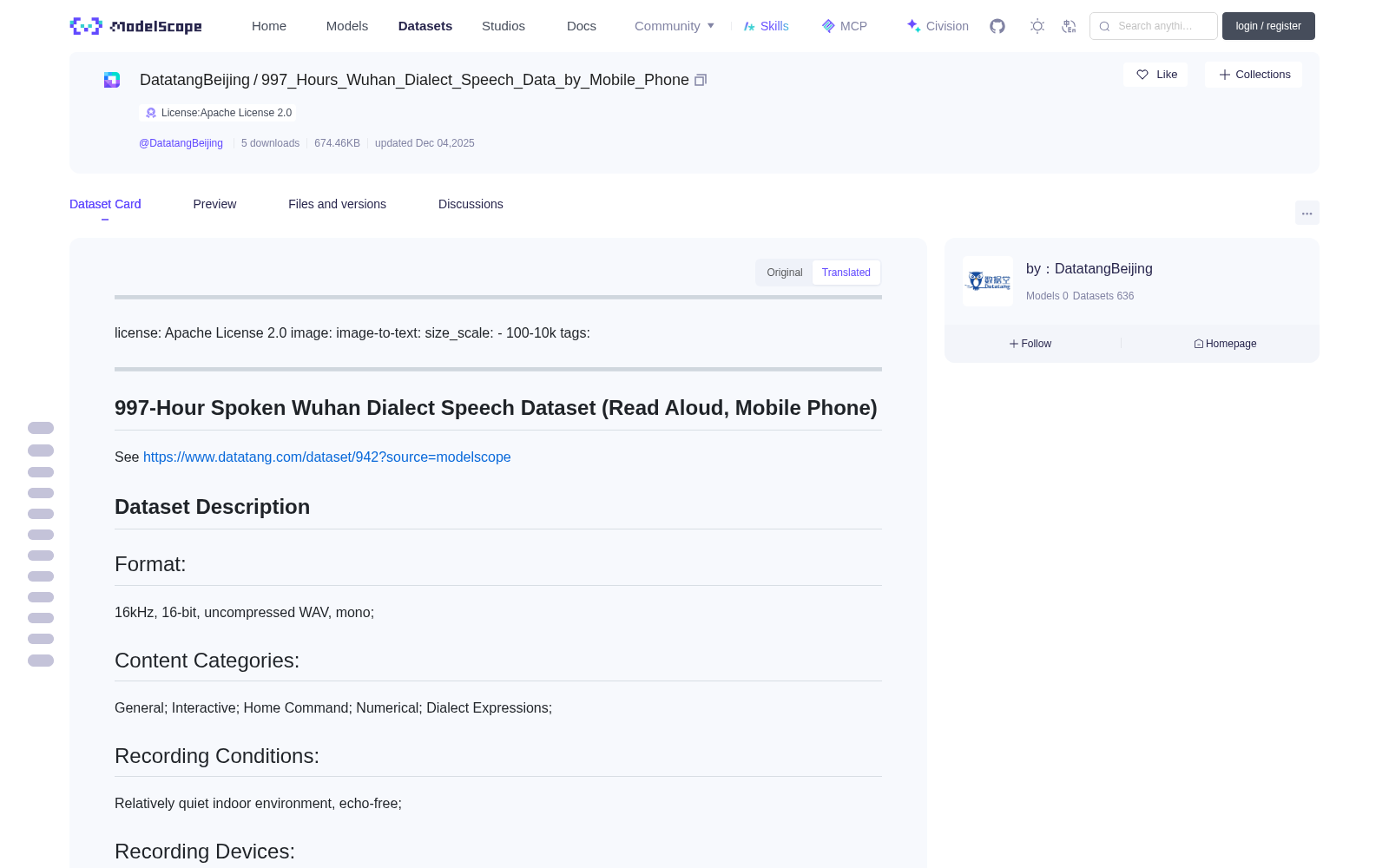Click the login / register button
Screen dimensions: 1389x868
(1268, 26)
